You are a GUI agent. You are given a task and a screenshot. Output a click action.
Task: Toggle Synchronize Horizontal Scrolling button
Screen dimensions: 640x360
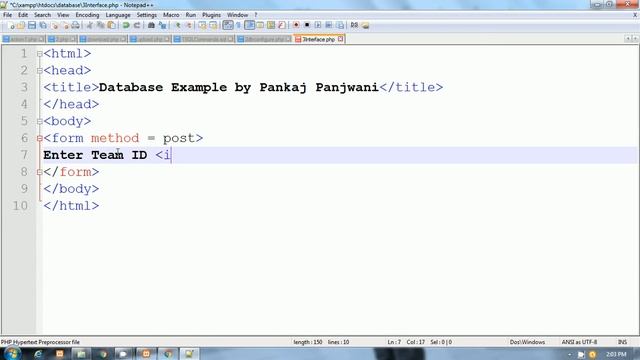(213, 25)
